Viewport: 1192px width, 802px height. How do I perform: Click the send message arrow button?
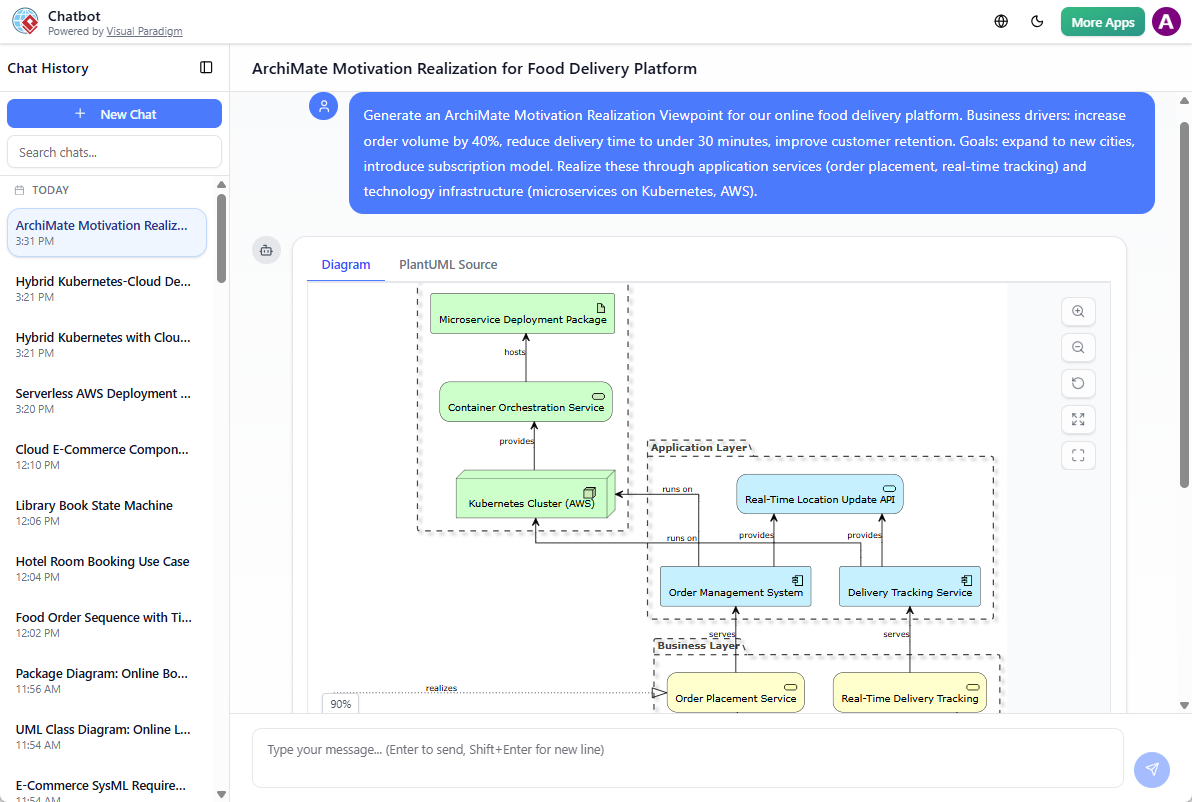[1151, 769]
